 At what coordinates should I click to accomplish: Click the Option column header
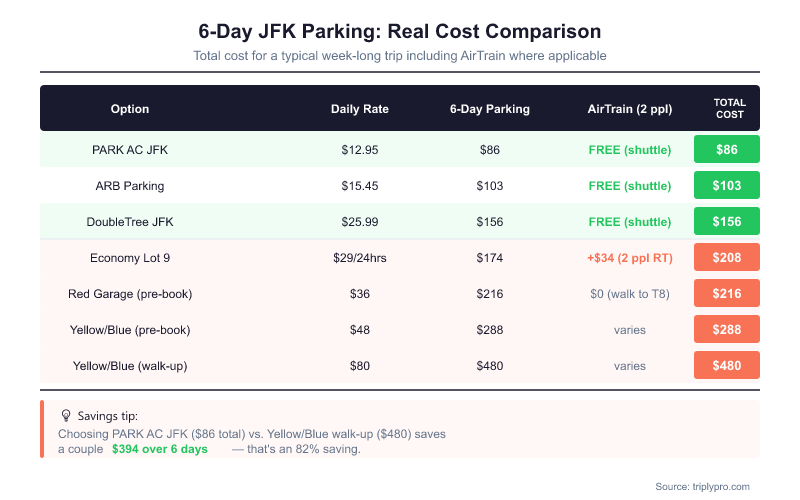coord(130,108)
